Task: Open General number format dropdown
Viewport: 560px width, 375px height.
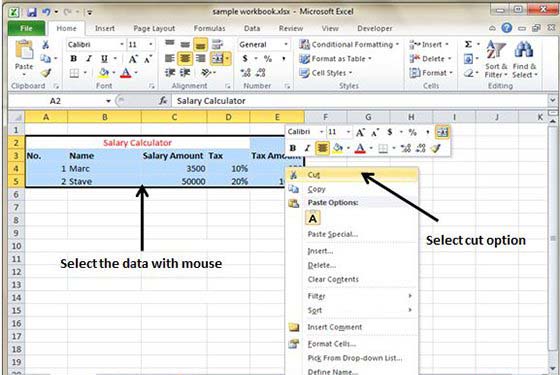Action: coord(286,45)
